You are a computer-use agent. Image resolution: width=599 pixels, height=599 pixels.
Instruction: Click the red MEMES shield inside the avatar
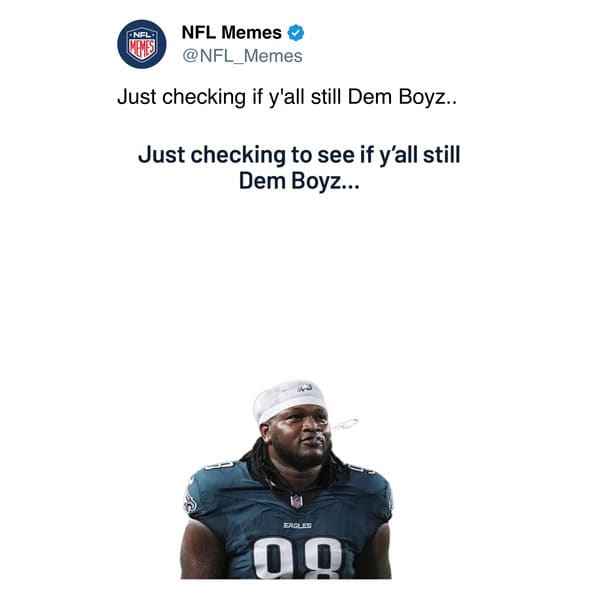click(x=142, y=49)
